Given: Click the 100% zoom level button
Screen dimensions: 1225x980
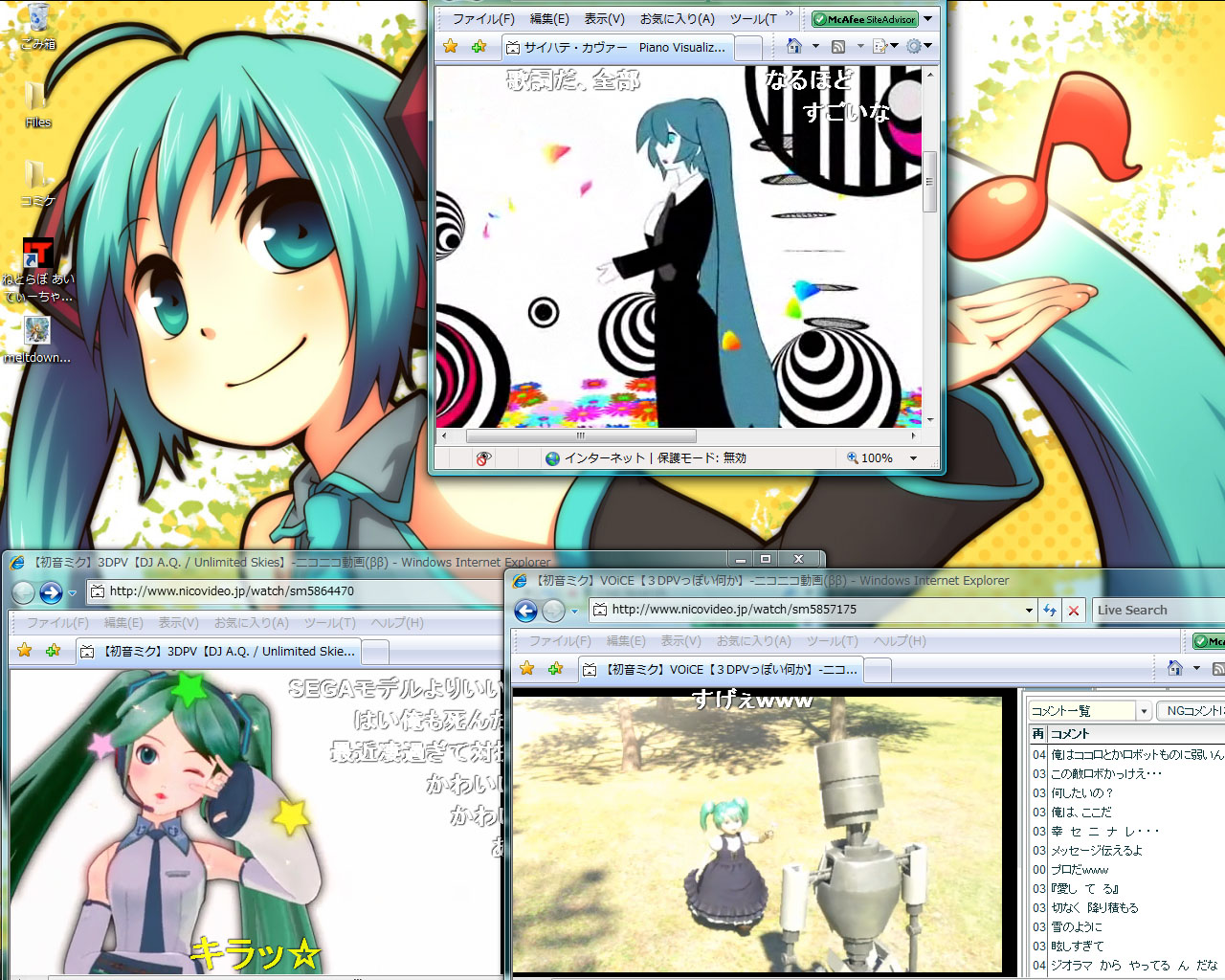Looking at the screenshot, I should (870, 458).
